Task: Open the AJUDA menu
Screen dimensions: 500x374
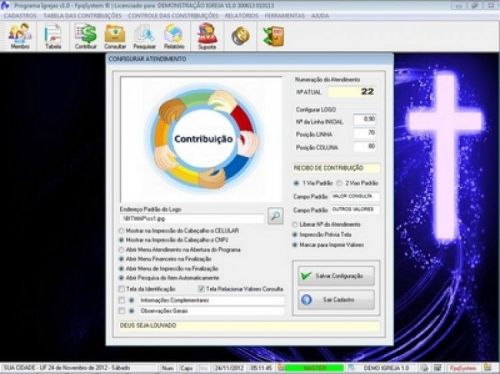Action: (320, 16)
